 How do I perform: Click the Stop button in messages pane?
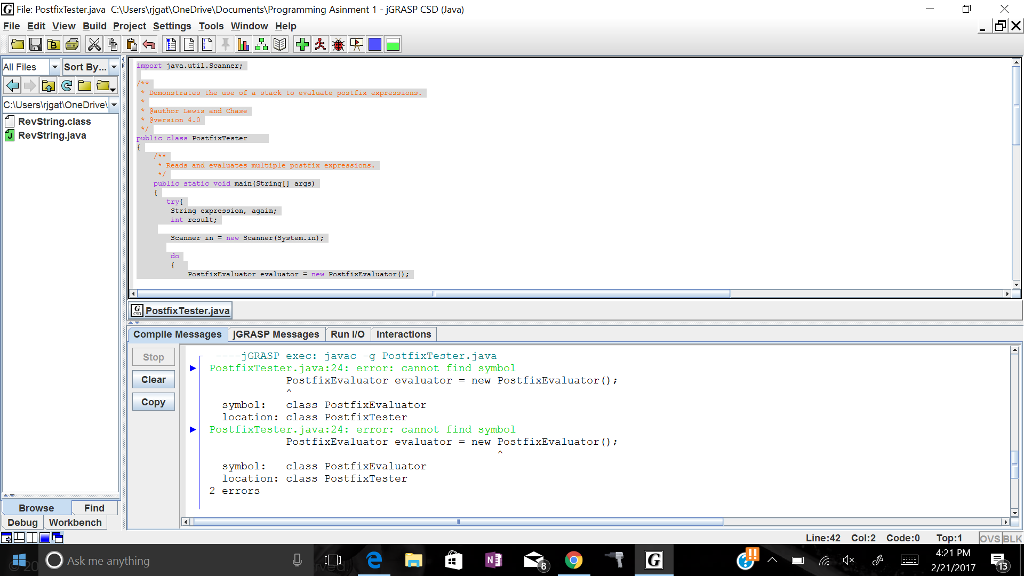point(153,357)
